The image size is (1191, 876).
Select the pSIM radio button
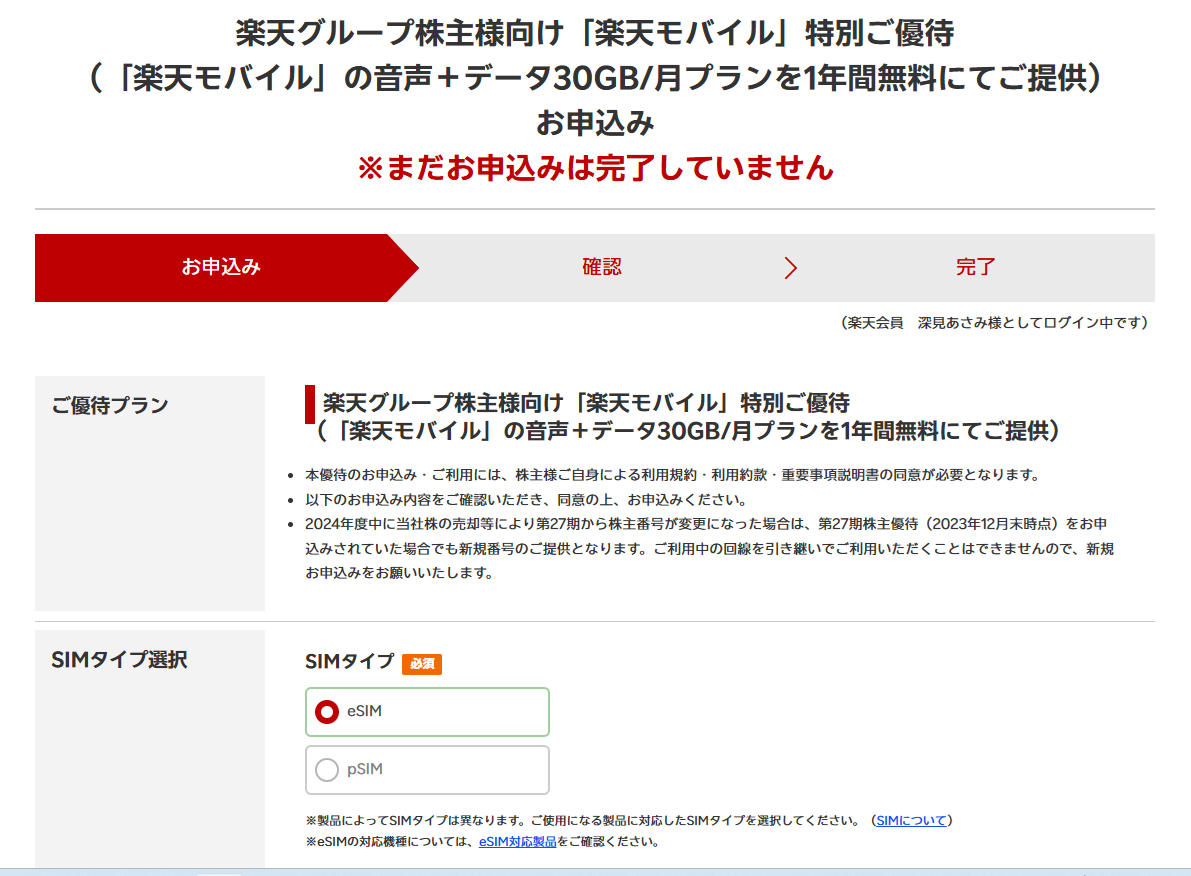pos(327,770)
